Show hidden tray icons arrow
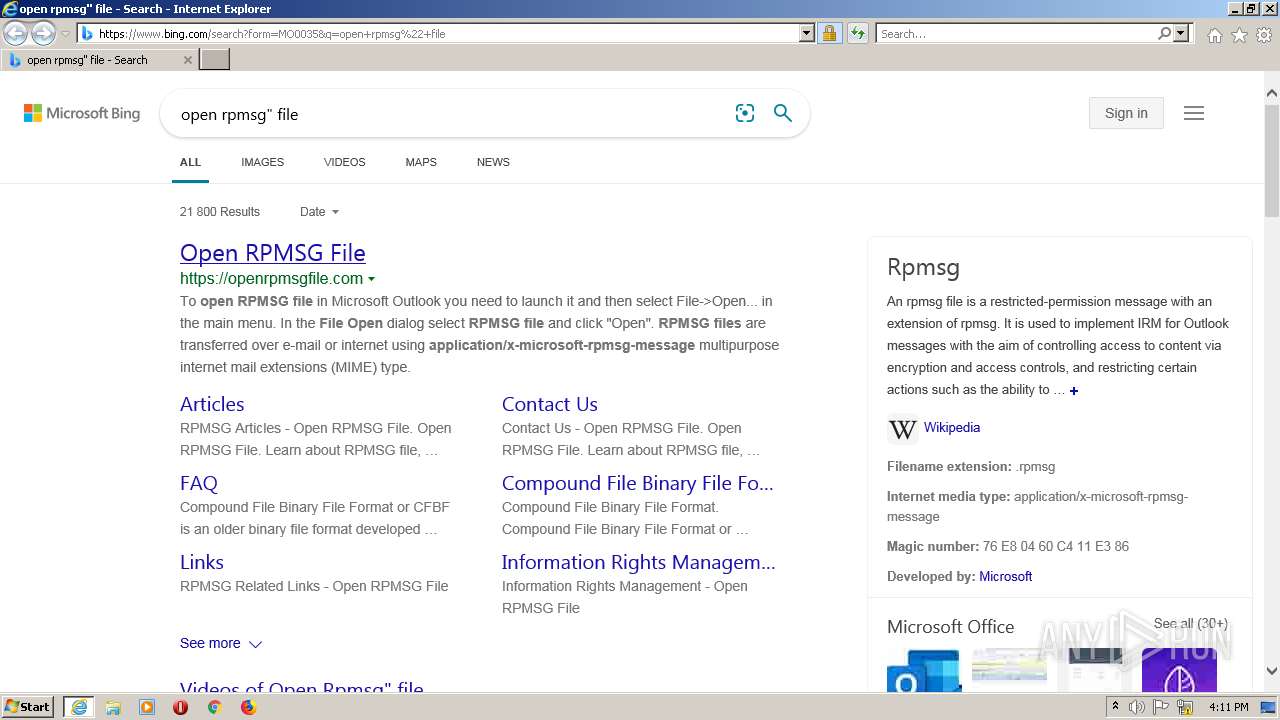This screenshot has height=720, width=1280. (1115, 707)
